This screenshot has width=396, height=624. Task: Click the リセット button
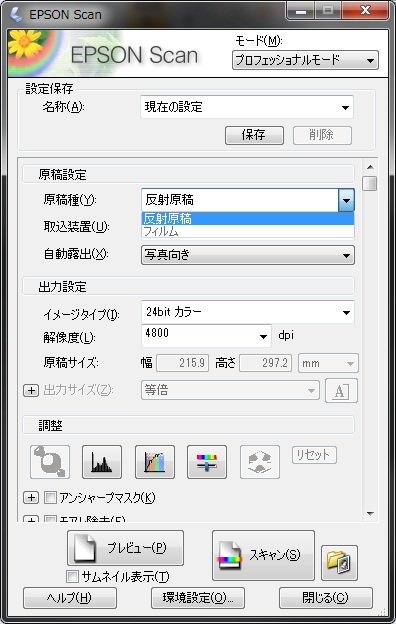pos(314,455)
